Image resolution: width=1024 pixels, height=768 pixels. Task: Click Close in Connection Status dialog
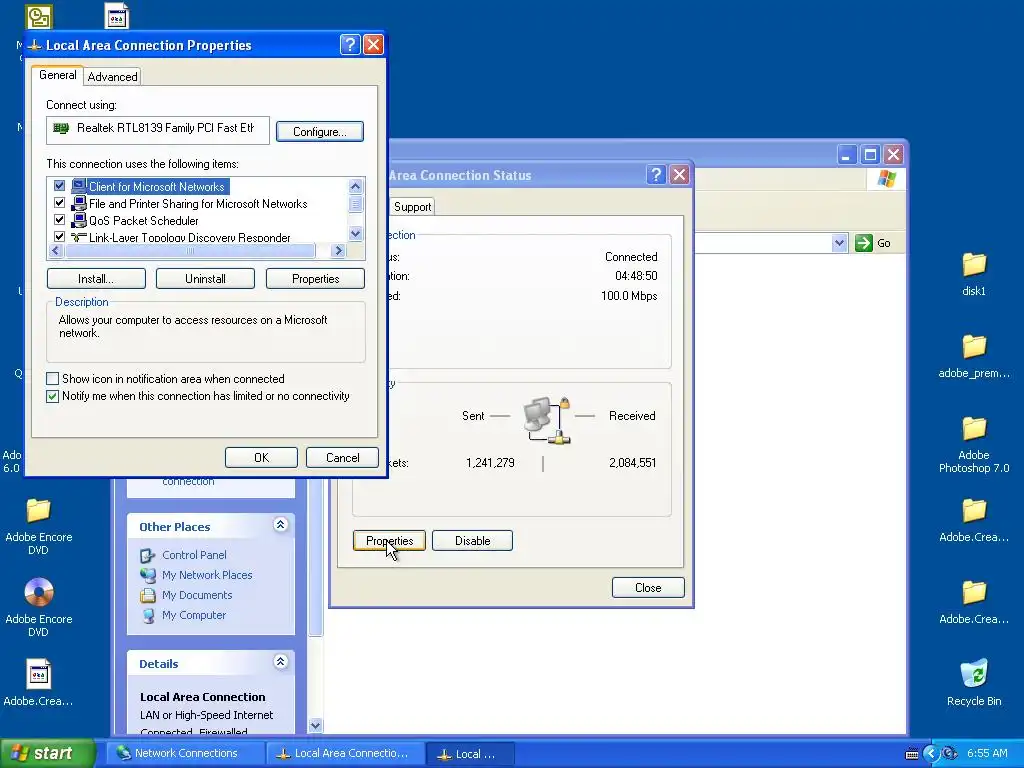pyautogui.click(x=648, y=588)
